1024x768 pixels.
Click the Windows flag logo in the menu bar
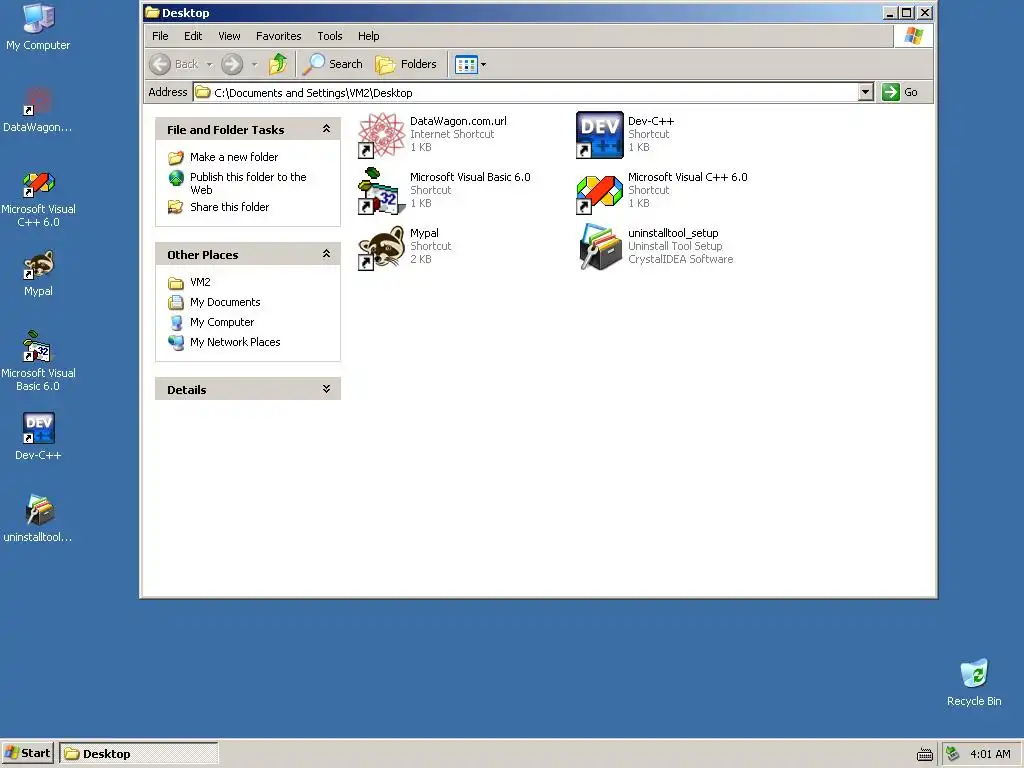[x=914, y=36]
